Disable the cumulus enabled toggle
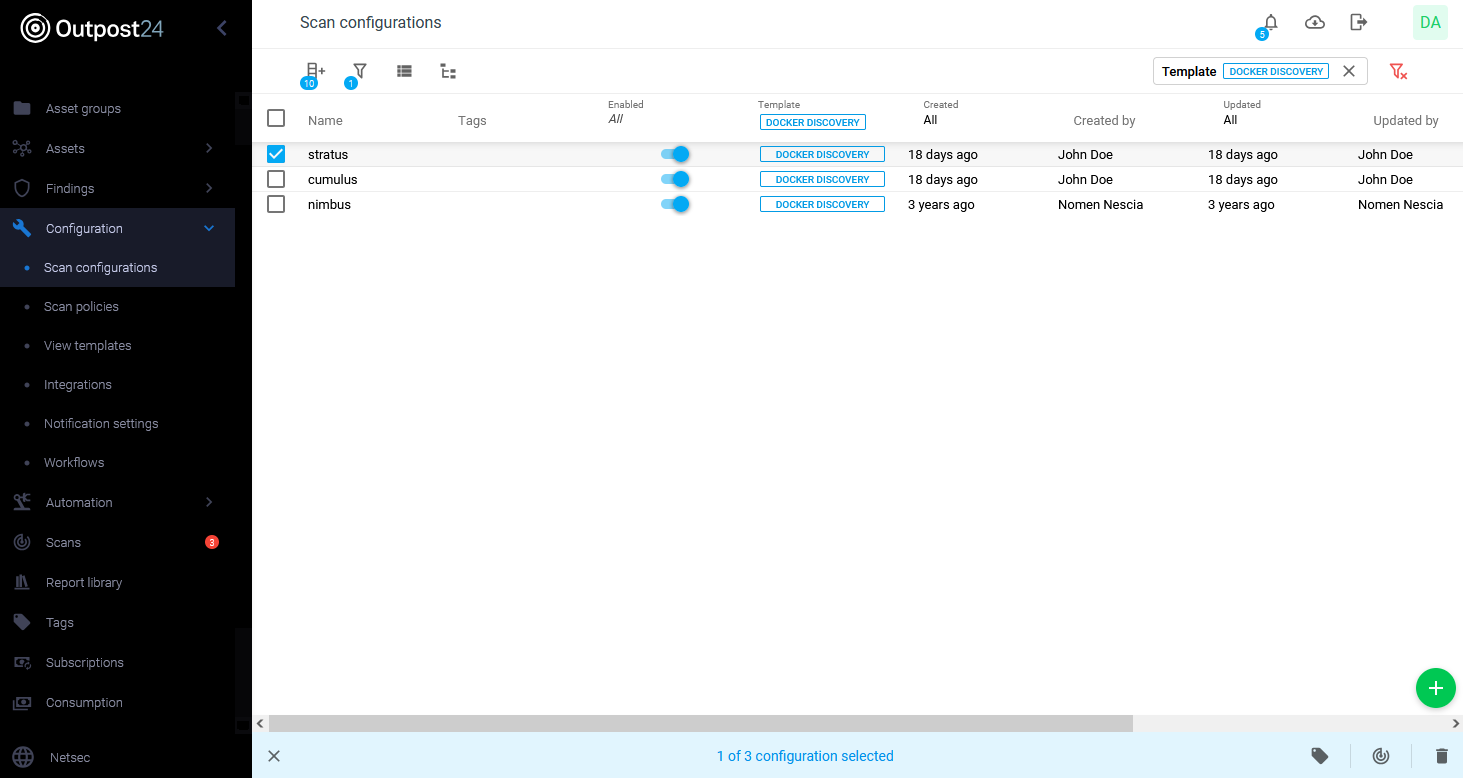Viewport: 1463px width, 778px height. pos(675,179)
